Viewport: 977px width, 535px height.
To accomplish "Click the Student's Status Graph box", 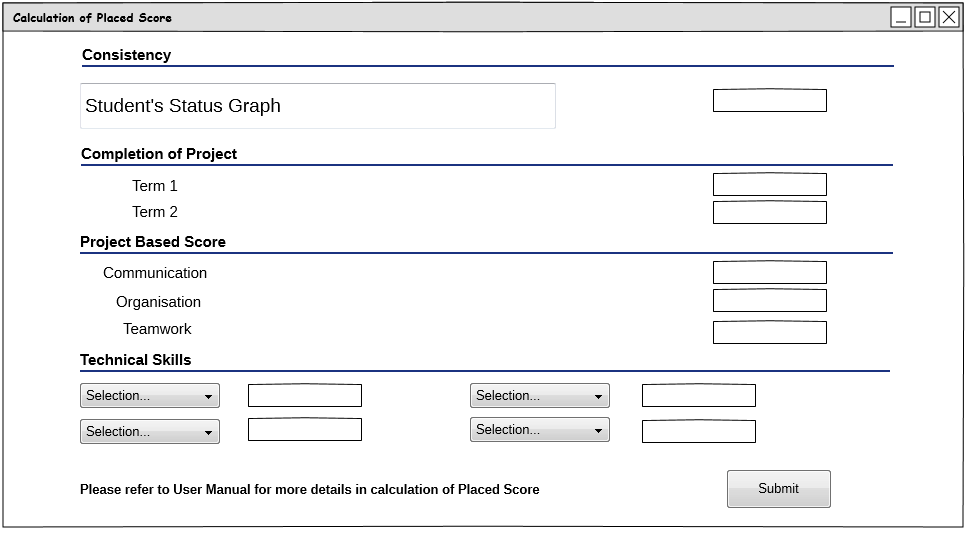I will (318, 106).
